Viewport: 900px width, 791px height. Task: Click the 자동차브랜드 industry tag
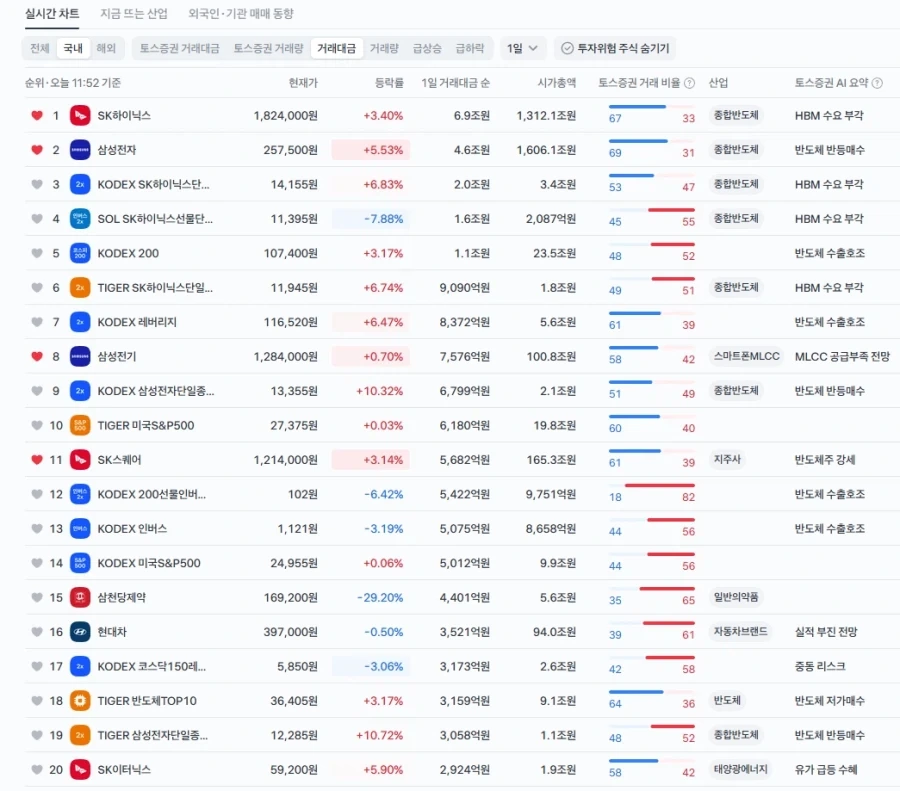coord(740,631)
